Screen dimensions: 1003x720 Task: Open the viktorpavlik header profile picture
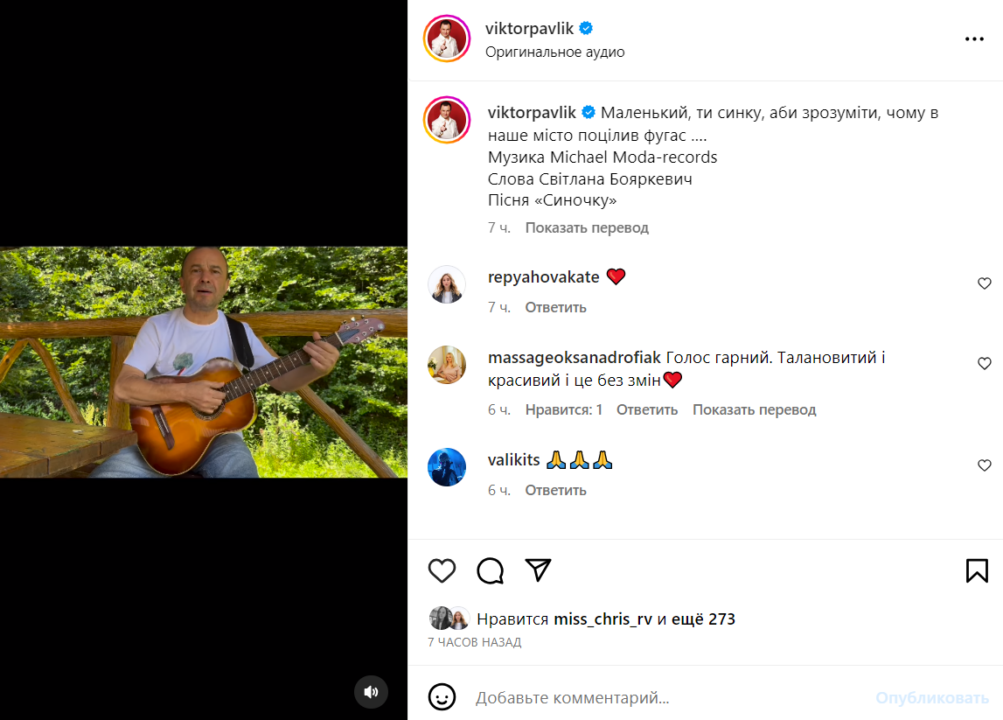click(446, 39)
